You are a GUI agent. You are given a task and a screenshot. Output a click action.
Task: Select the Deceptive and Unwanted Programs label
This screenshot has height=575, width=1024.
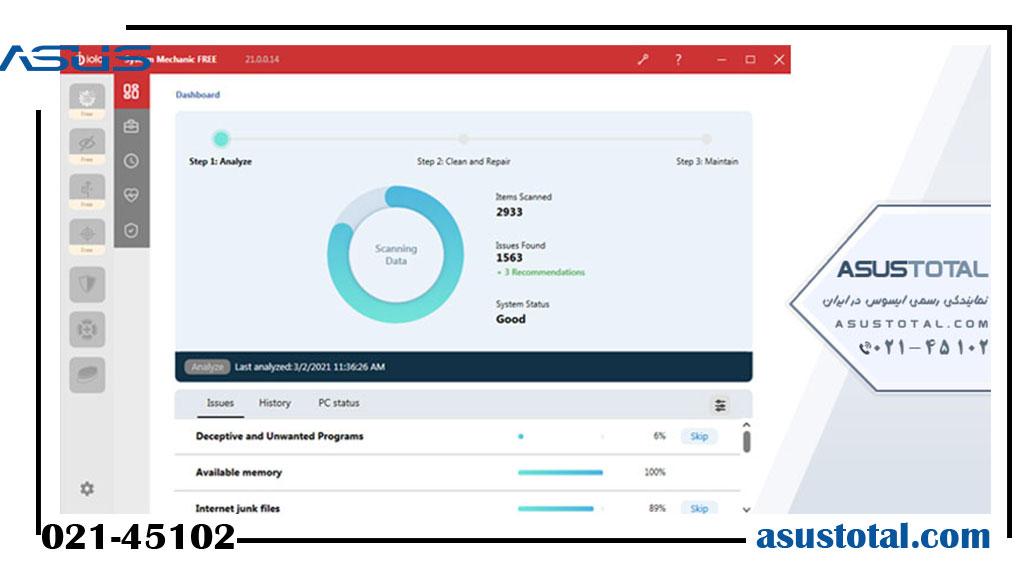pos(280,436)
